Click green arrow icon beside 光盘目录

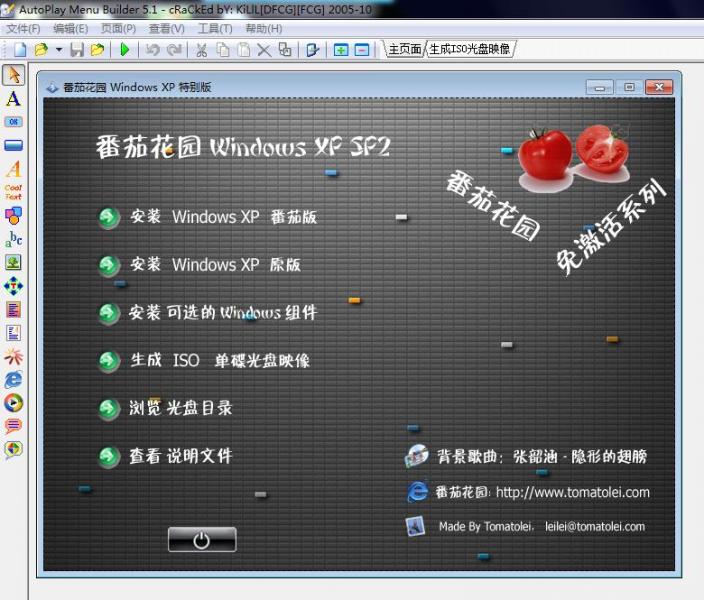pyautogui.click(x=109, y=409)
